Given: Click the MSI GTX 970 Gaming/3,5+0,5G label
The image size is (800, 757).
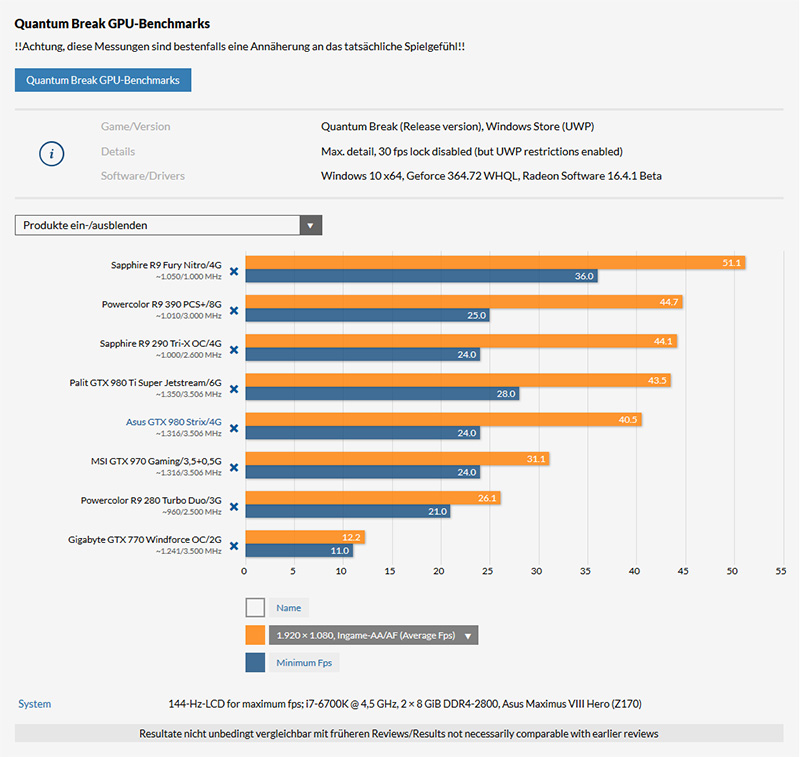Looking at the screenshot, I should tap(156, 461).
